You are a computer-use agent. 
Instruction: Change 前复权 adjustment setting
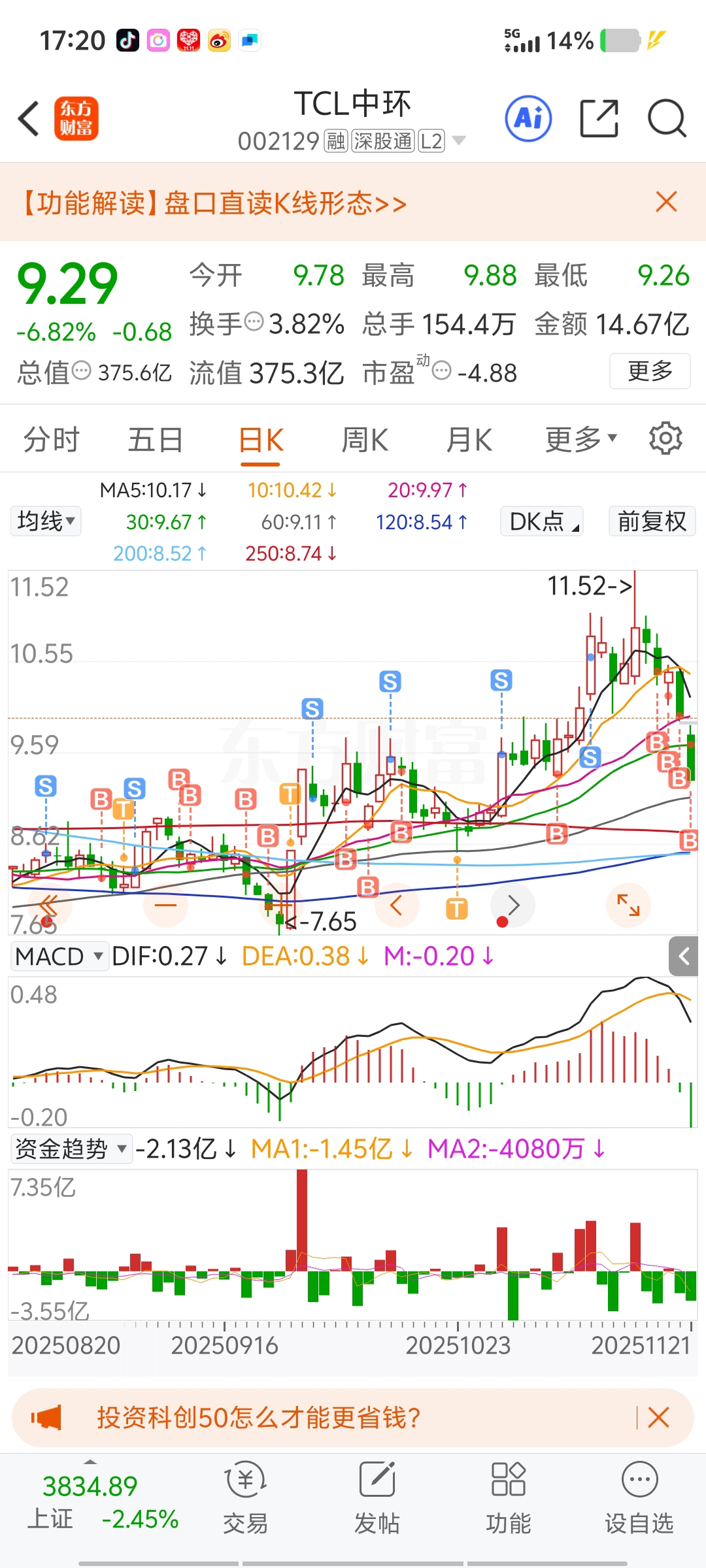coord(652,521)
